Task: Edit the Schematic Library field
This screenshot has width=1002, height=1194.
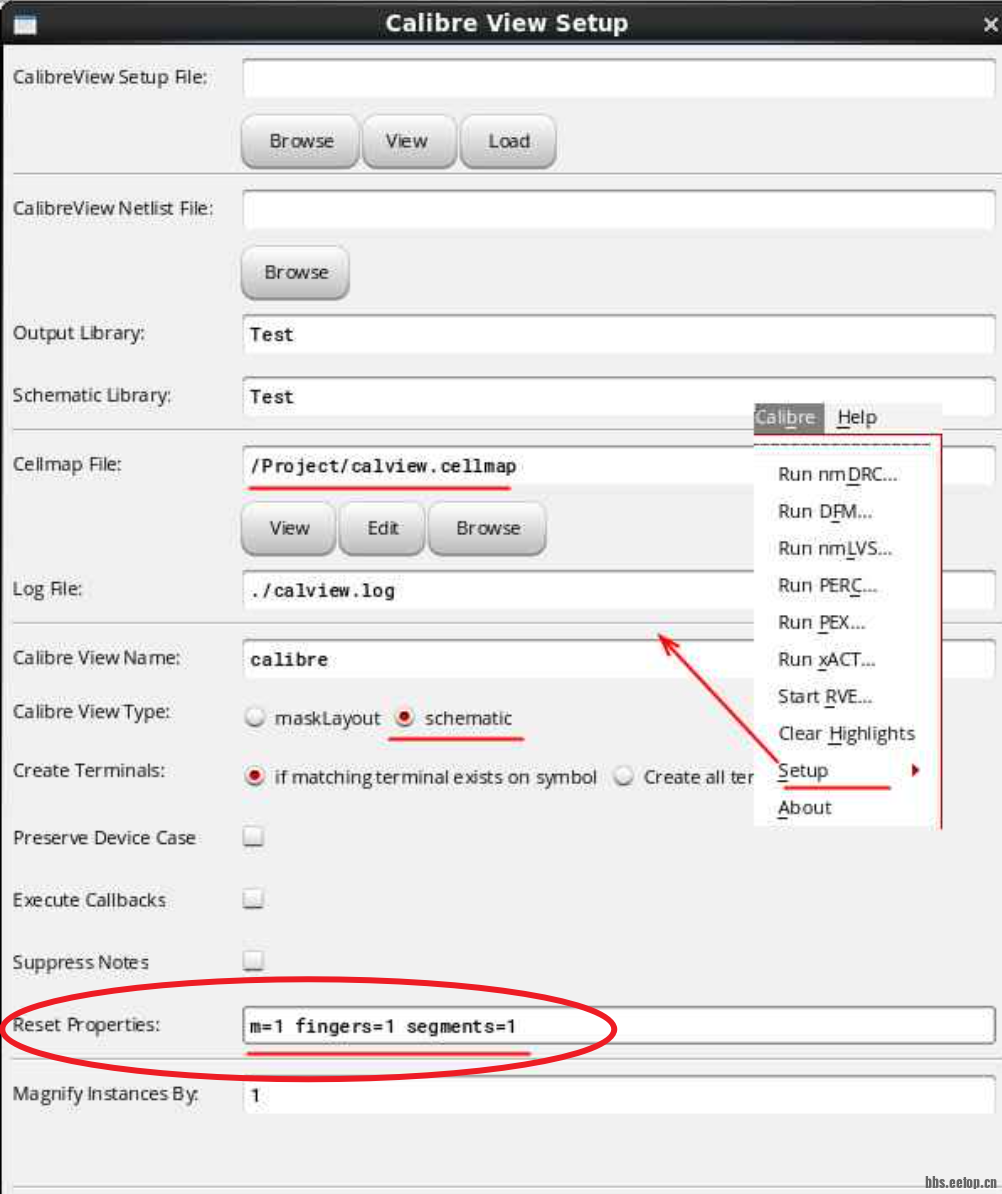Action: (498, 397)
